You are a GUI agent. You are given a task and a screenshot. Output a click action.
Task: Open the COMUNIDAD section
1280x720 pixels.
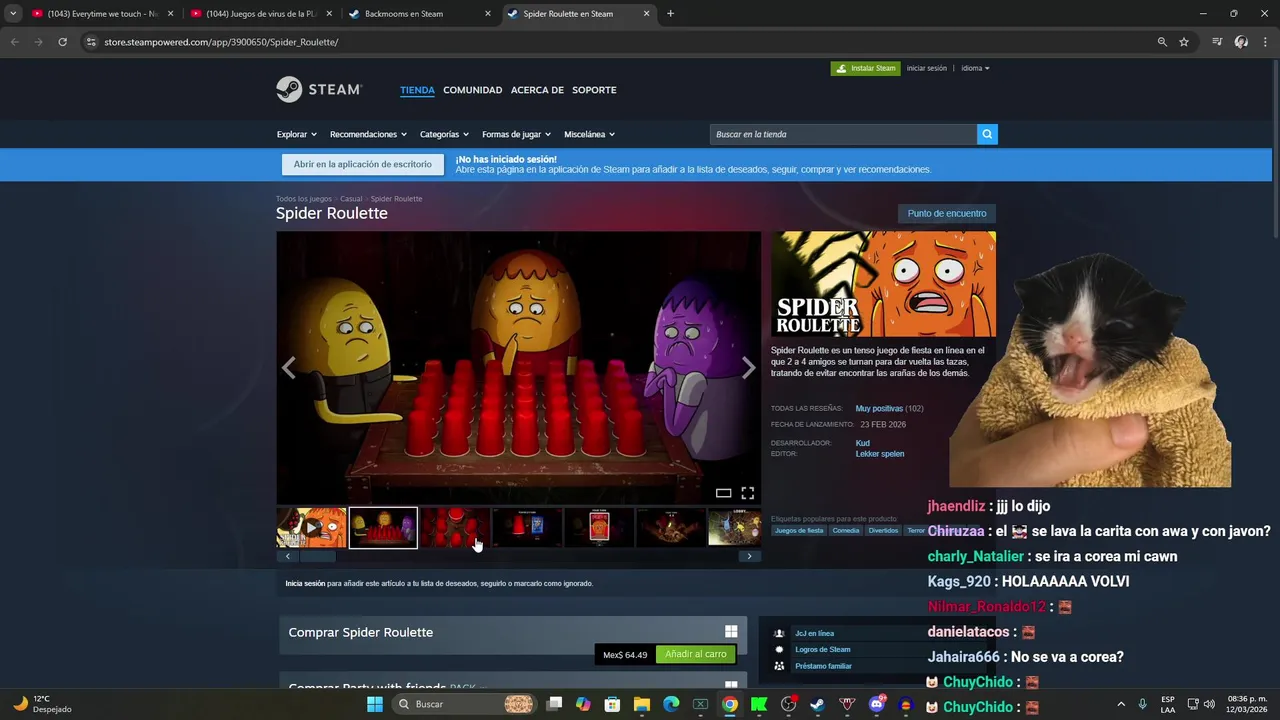click(x=473, y=90)
